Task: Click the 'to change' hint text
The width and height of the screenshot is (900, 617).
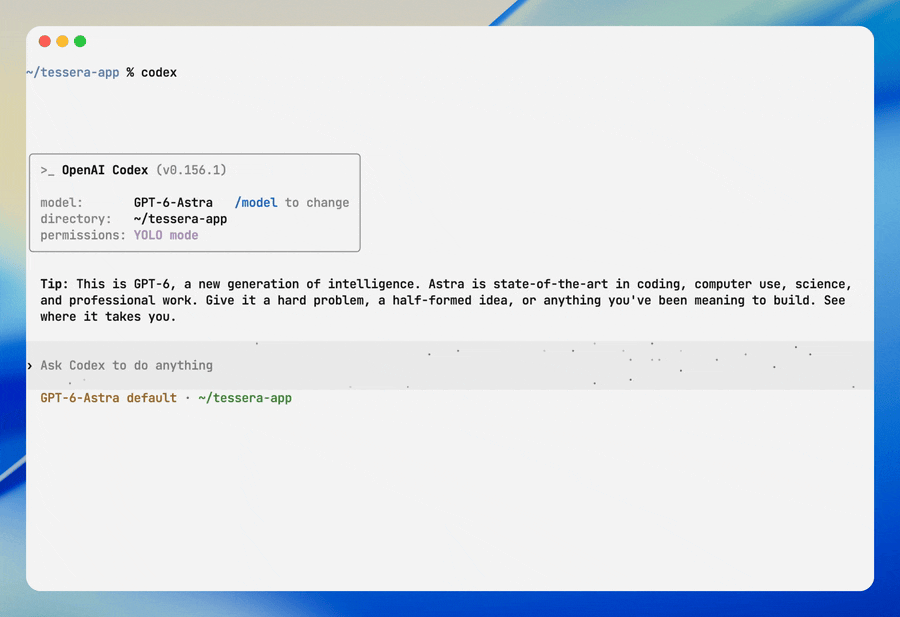Action: (x=317, y=203)
